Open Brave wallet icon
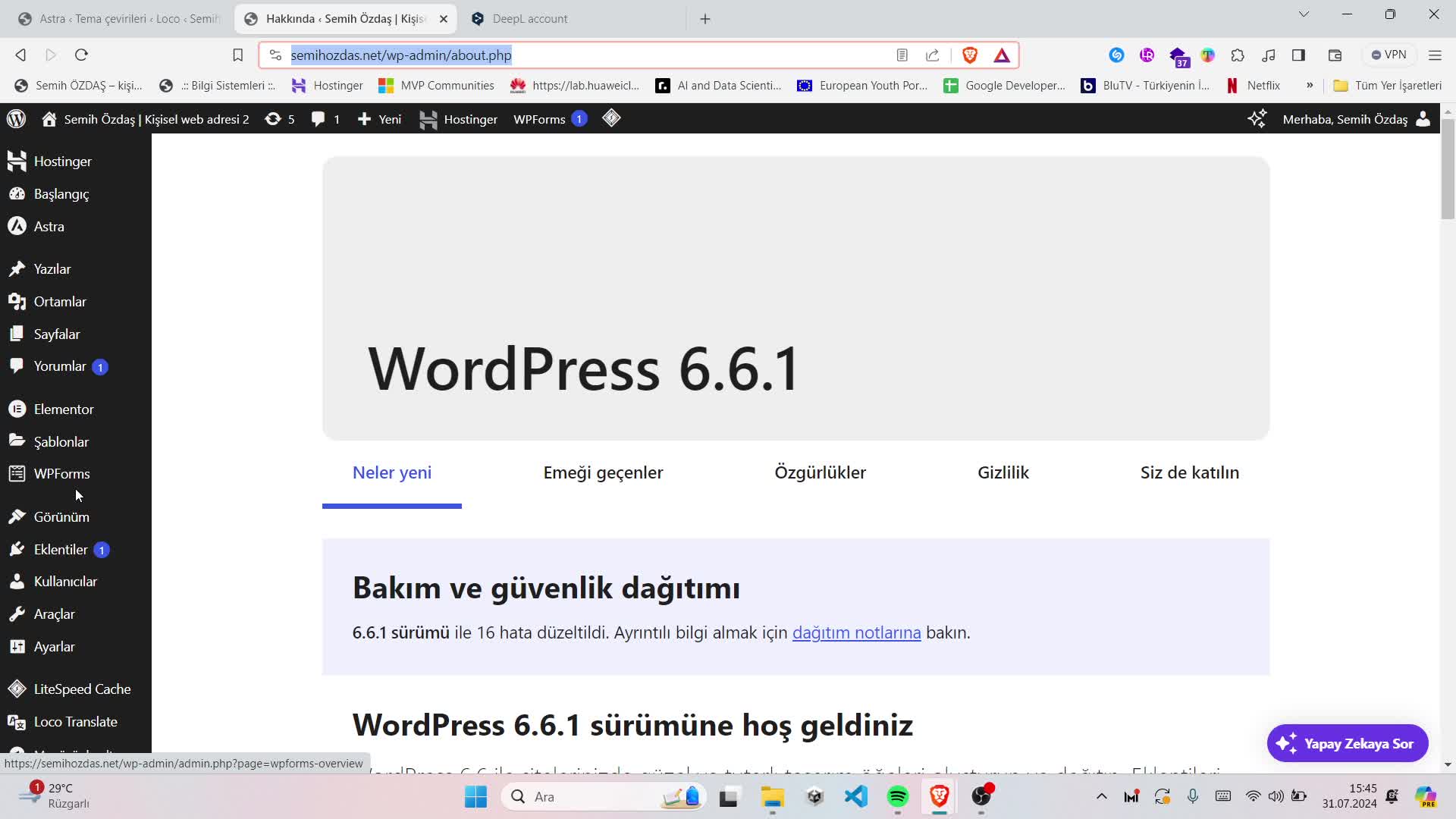This screenshot has width=1456, height=819. [1335, 55]
